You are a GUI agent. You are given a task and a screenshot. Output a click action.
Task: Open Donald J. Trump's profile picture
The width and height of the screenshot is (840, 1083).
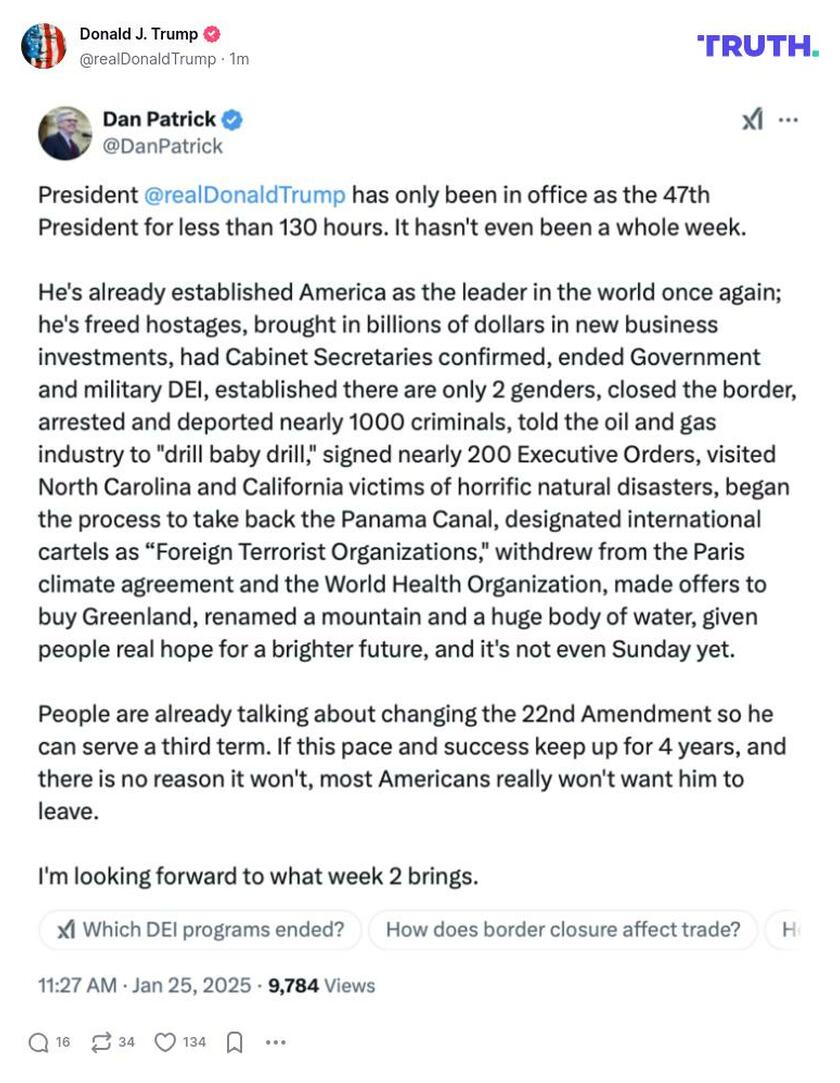43,46
